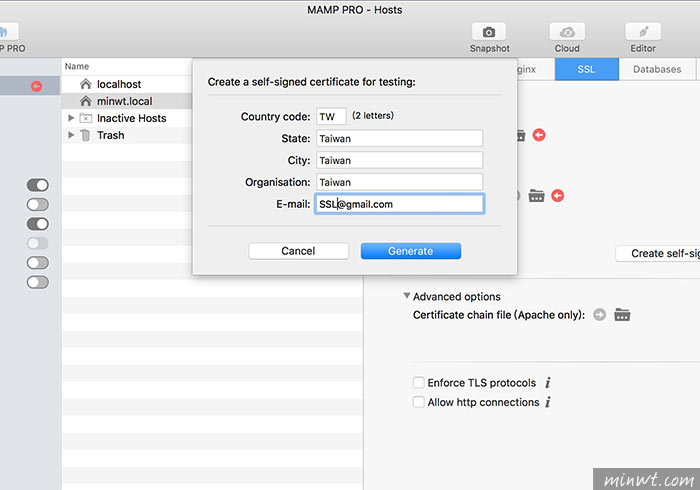
Task: Click the Cancel button
Action: pos(298,251)
